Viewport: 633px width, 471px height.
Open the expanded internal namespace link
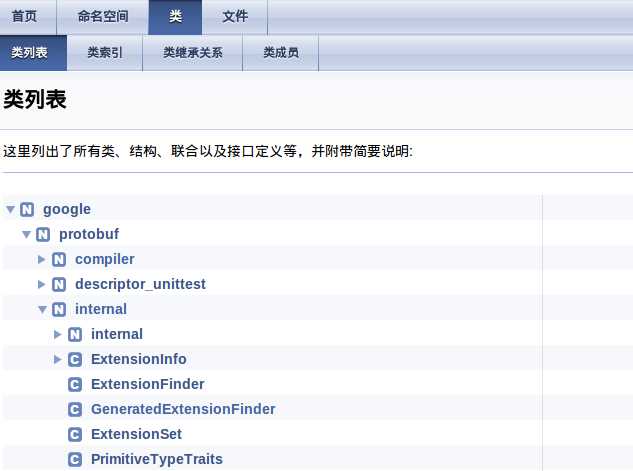point(101,310)
